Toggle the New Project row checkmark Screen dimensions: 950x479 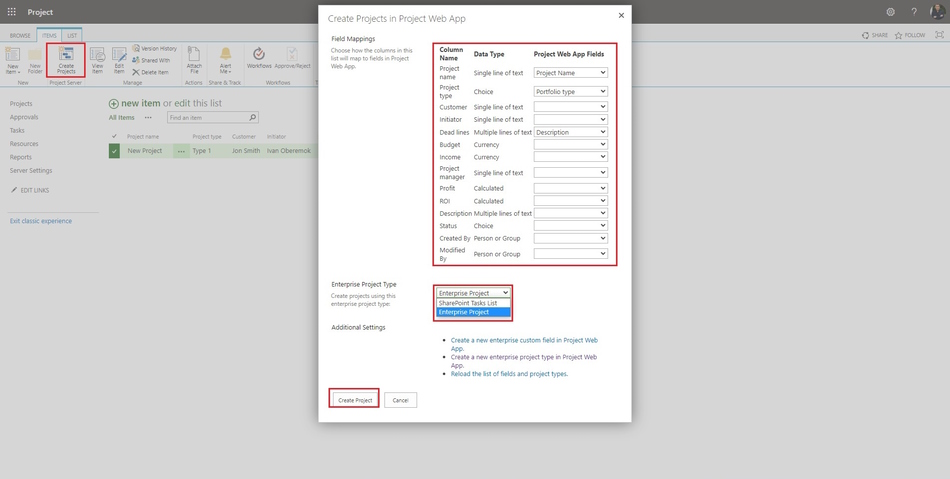(115, 151)
